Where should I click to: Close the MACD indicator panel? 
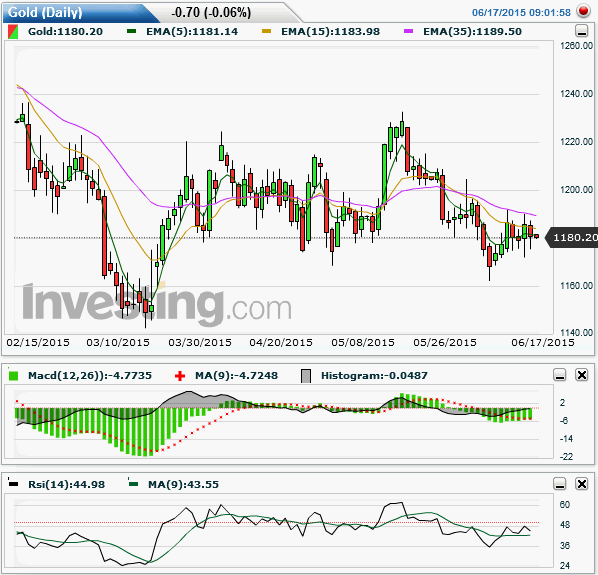[x=582, y=375]
